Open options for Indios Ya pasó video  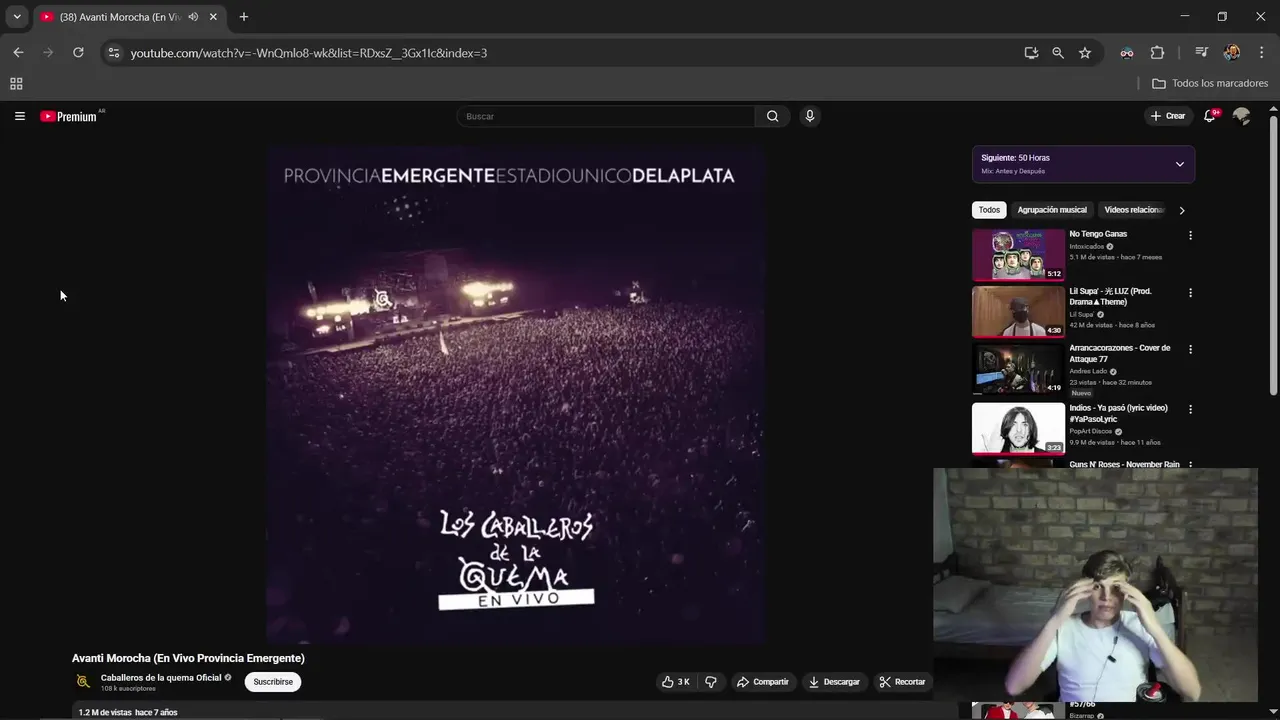pos(1190,409)
